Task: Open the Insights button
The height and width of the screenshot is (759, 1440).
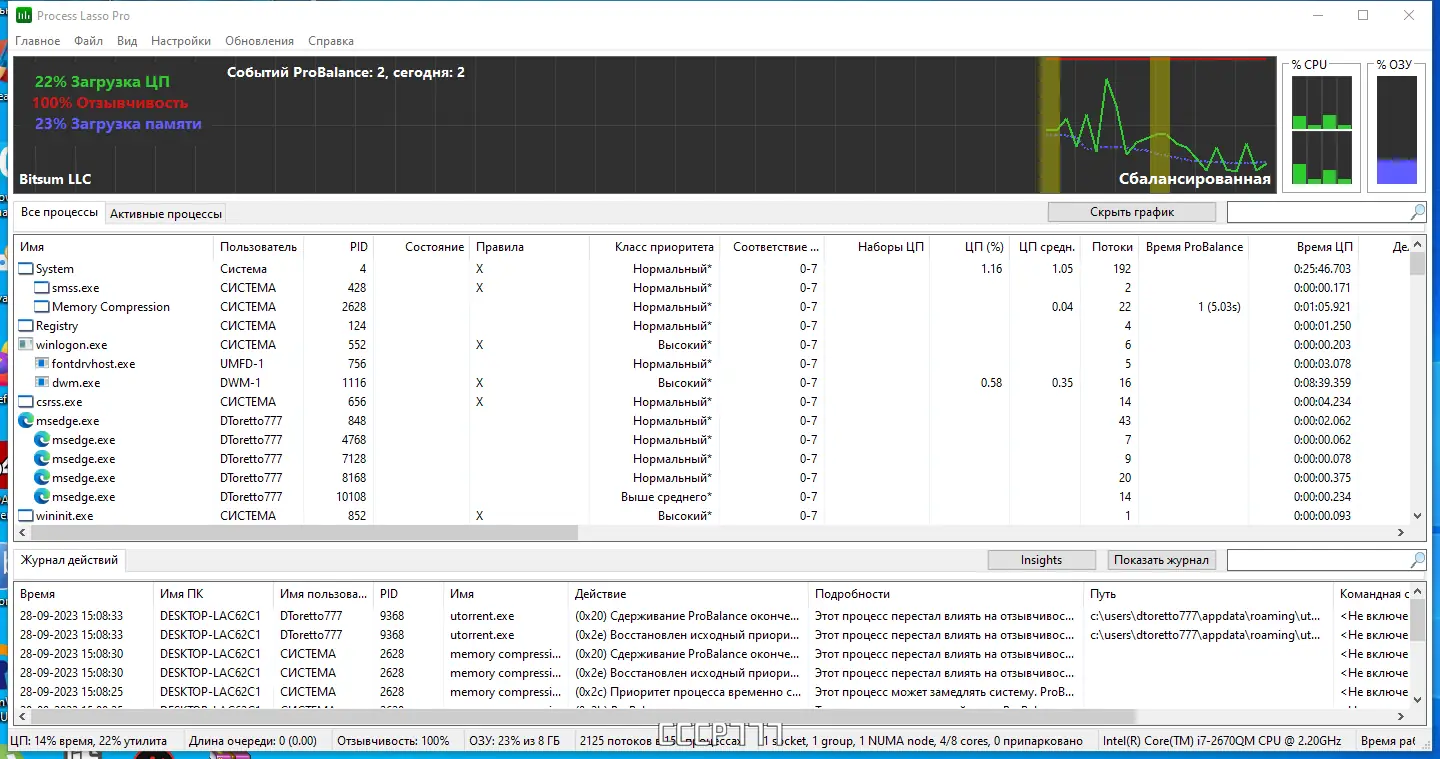Action: 1041,560
